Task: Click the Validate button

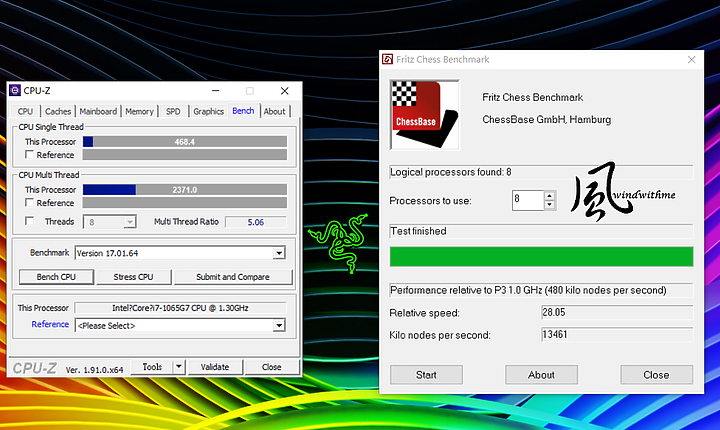Action: point(215,367)
